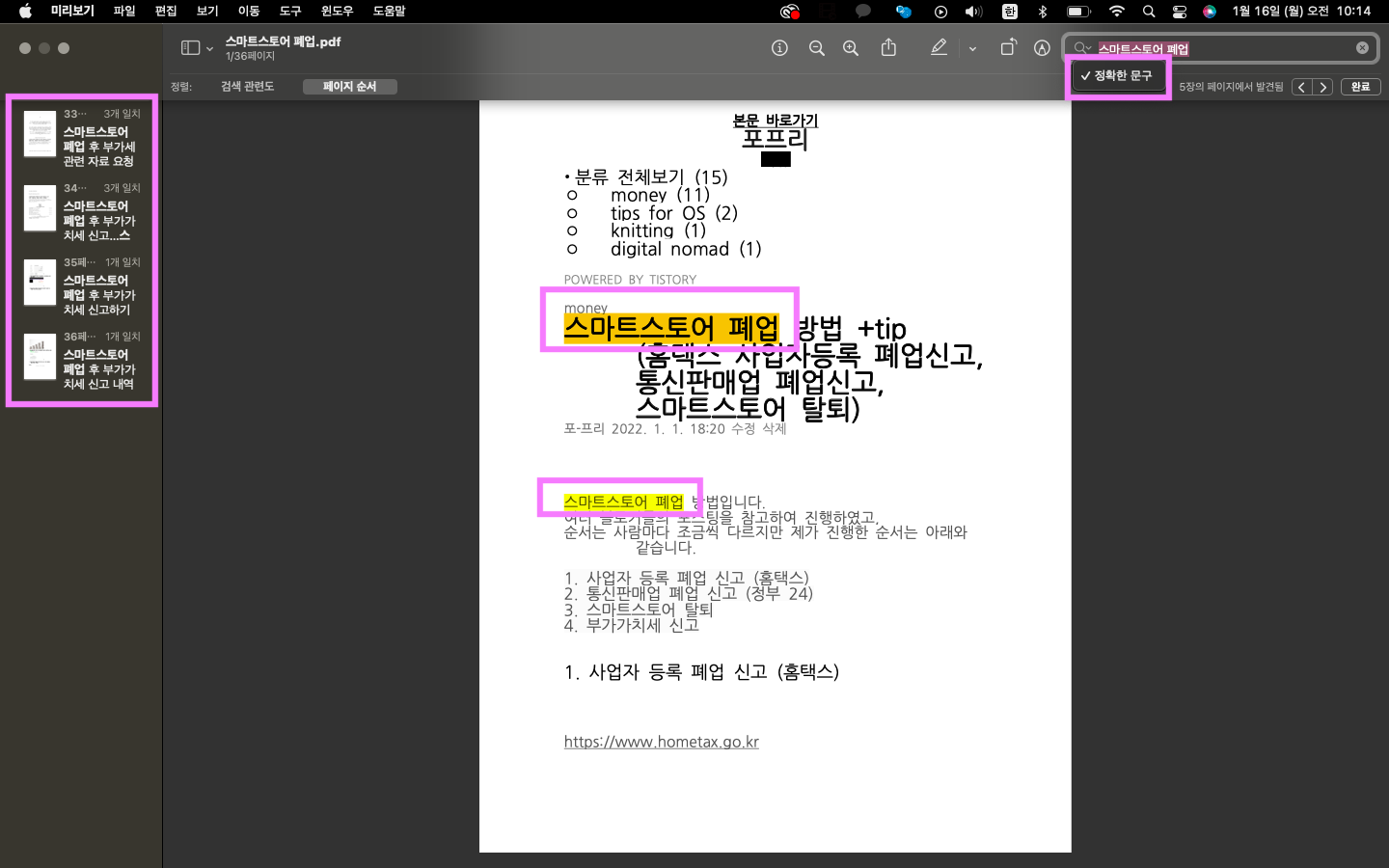Click the 분류 전체보기 (15) item
The height and width of the screenshot is (868, 1389).
(x=651, y=177)
